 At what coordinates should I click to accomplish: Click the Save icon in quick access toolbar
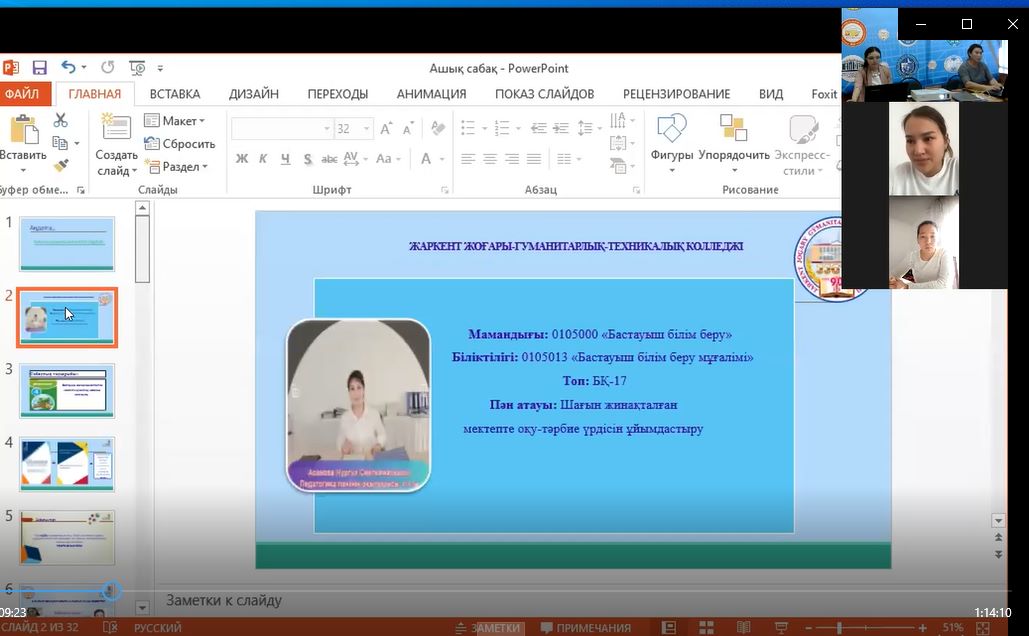tap(40, 68)
